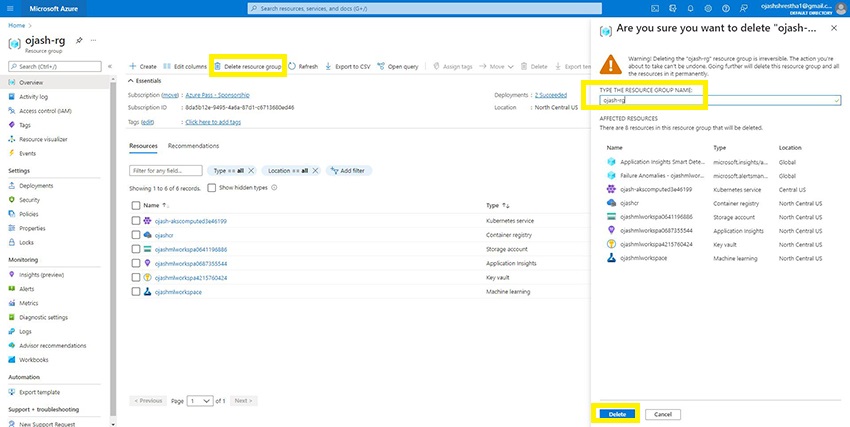
Task: Click Export to CSV in the toolbar
Action: [x=347, y=67]
